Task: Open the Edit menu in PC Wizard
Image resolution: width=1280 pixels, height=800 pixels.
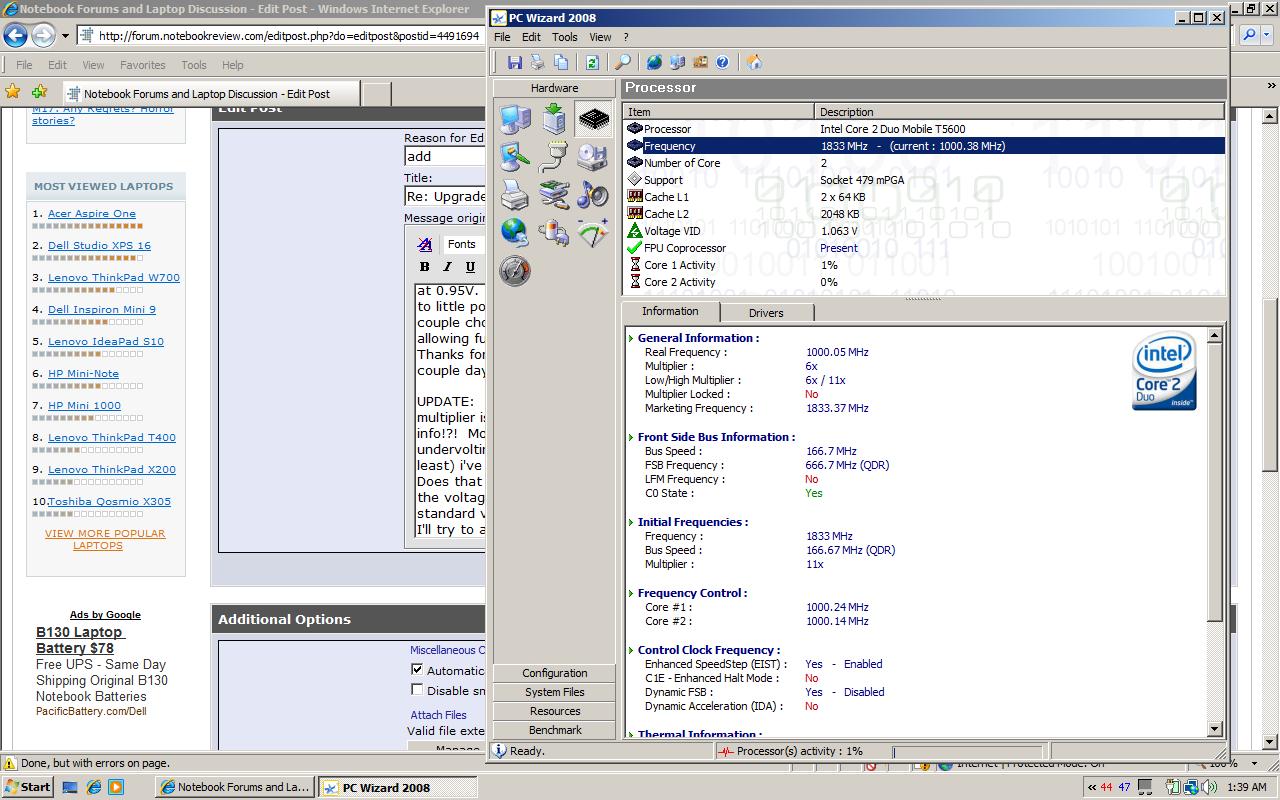Action: coord(531,37)
